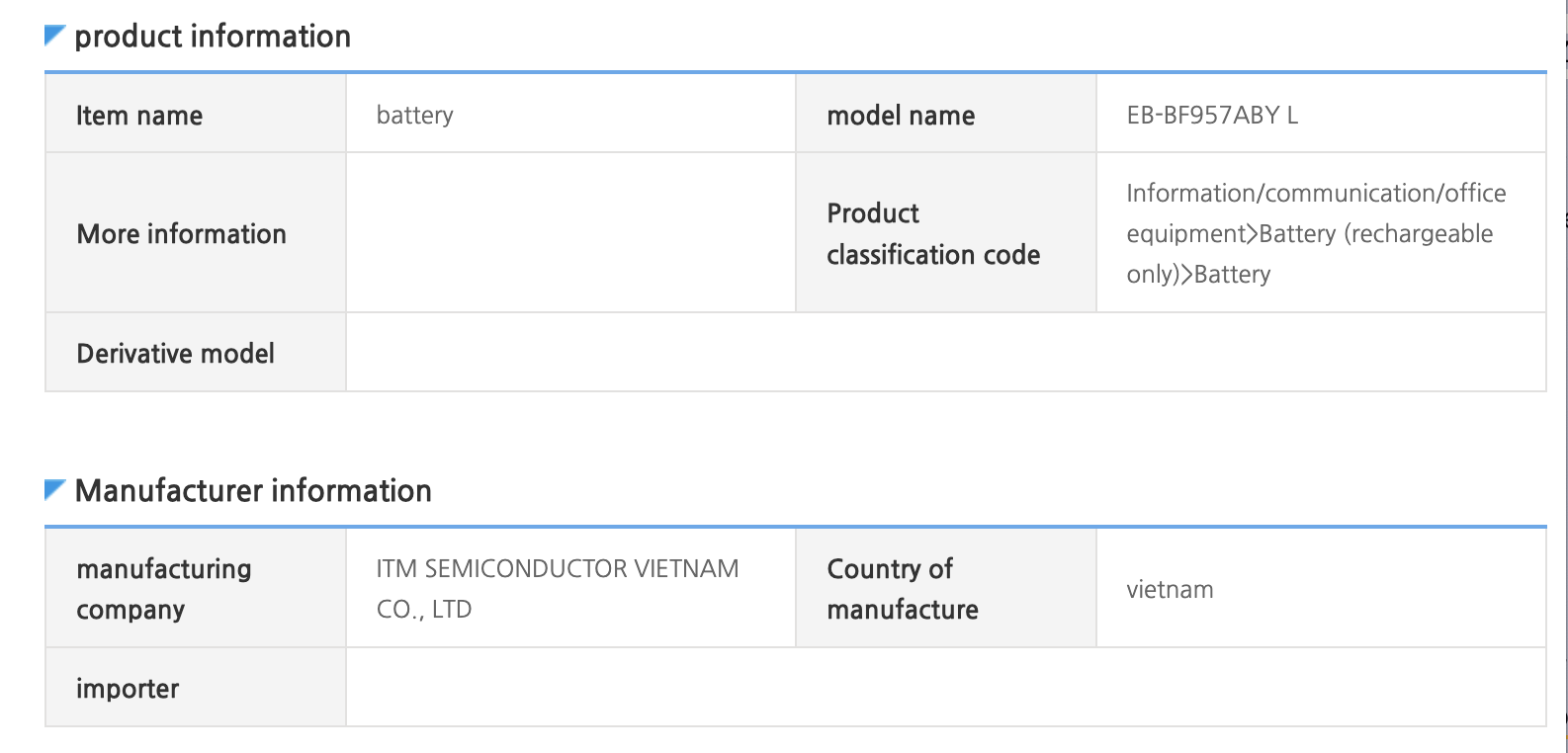Click the 'More information' label cell
Viewport: 1568px width, 753px height.
tap(182, 234)
